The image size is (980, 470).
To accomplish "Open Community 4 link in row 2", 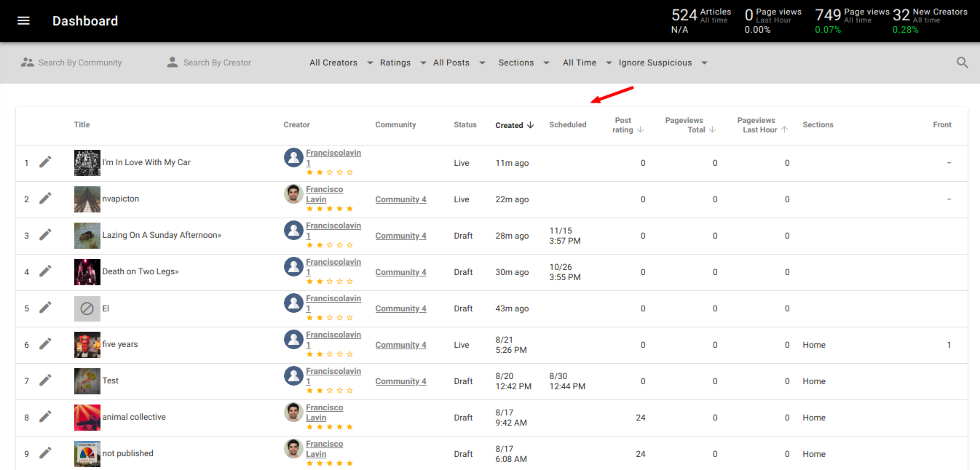I will click(x=400, y=199).
